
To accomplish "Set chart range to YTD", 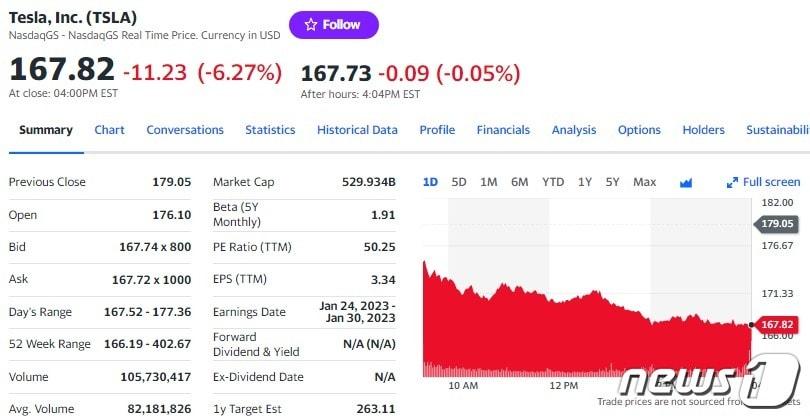I will click(x=553, y=182).
